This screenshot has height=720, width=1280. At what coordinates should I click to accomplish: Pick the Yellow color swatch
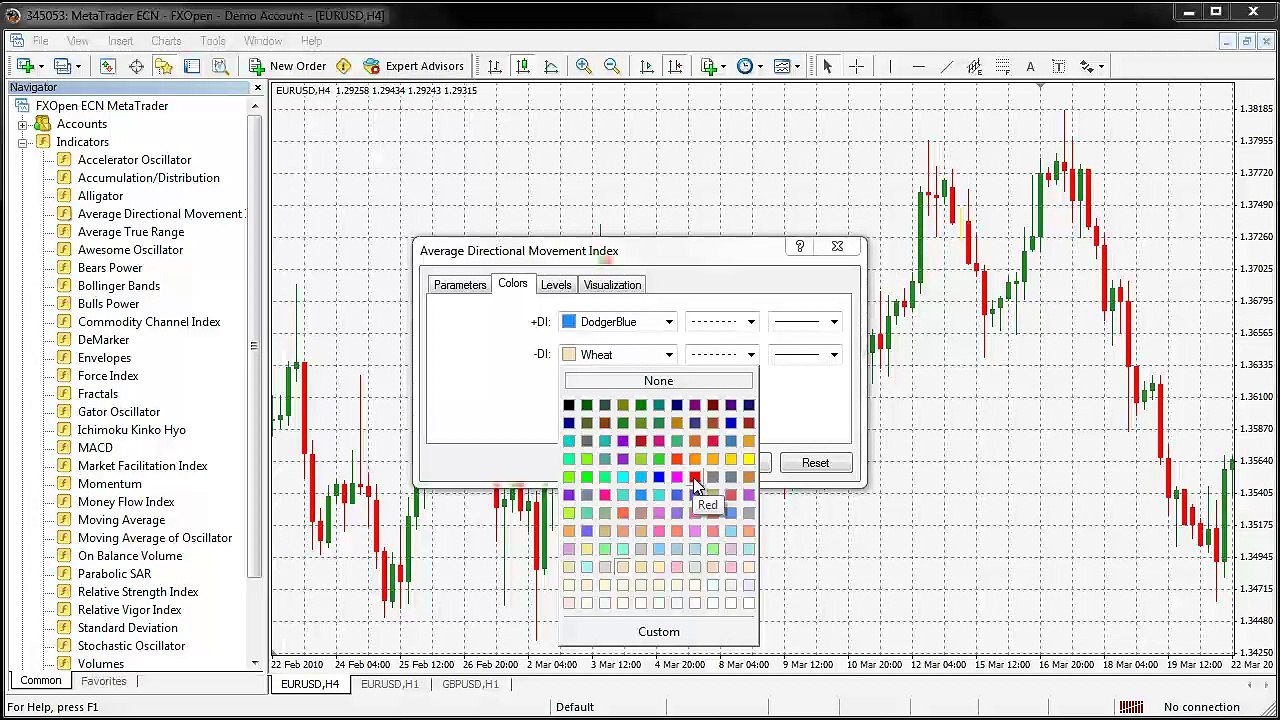point(749,459)
